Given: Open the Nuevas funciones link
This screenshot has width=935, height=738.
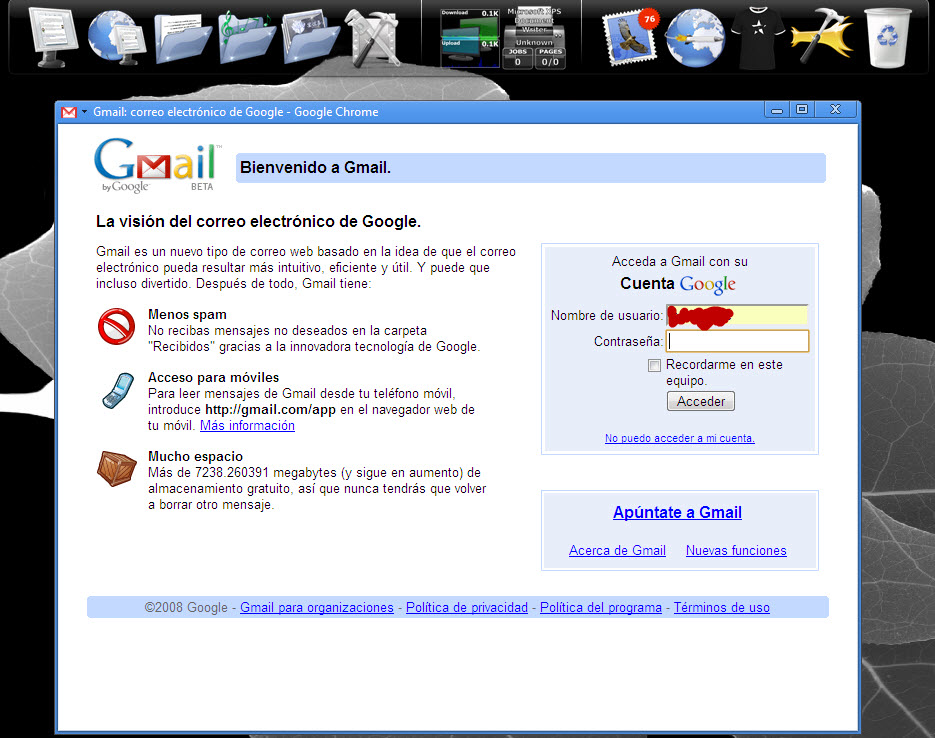Looking at the screenshot, I should pos(736,550).
